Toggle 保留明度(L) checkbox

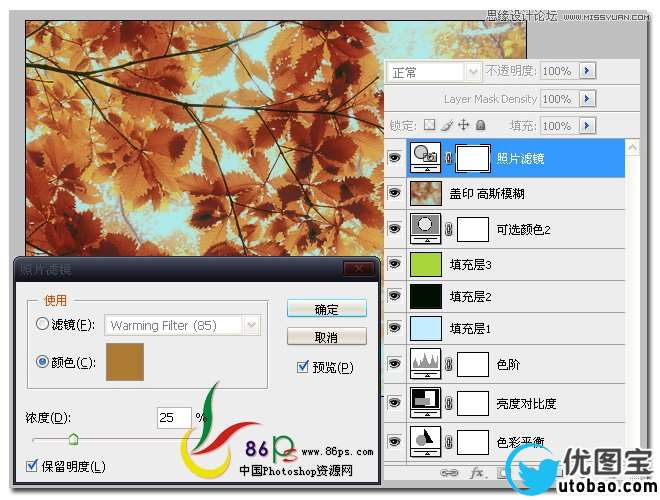pyautogui.click(x=32, y=465)
